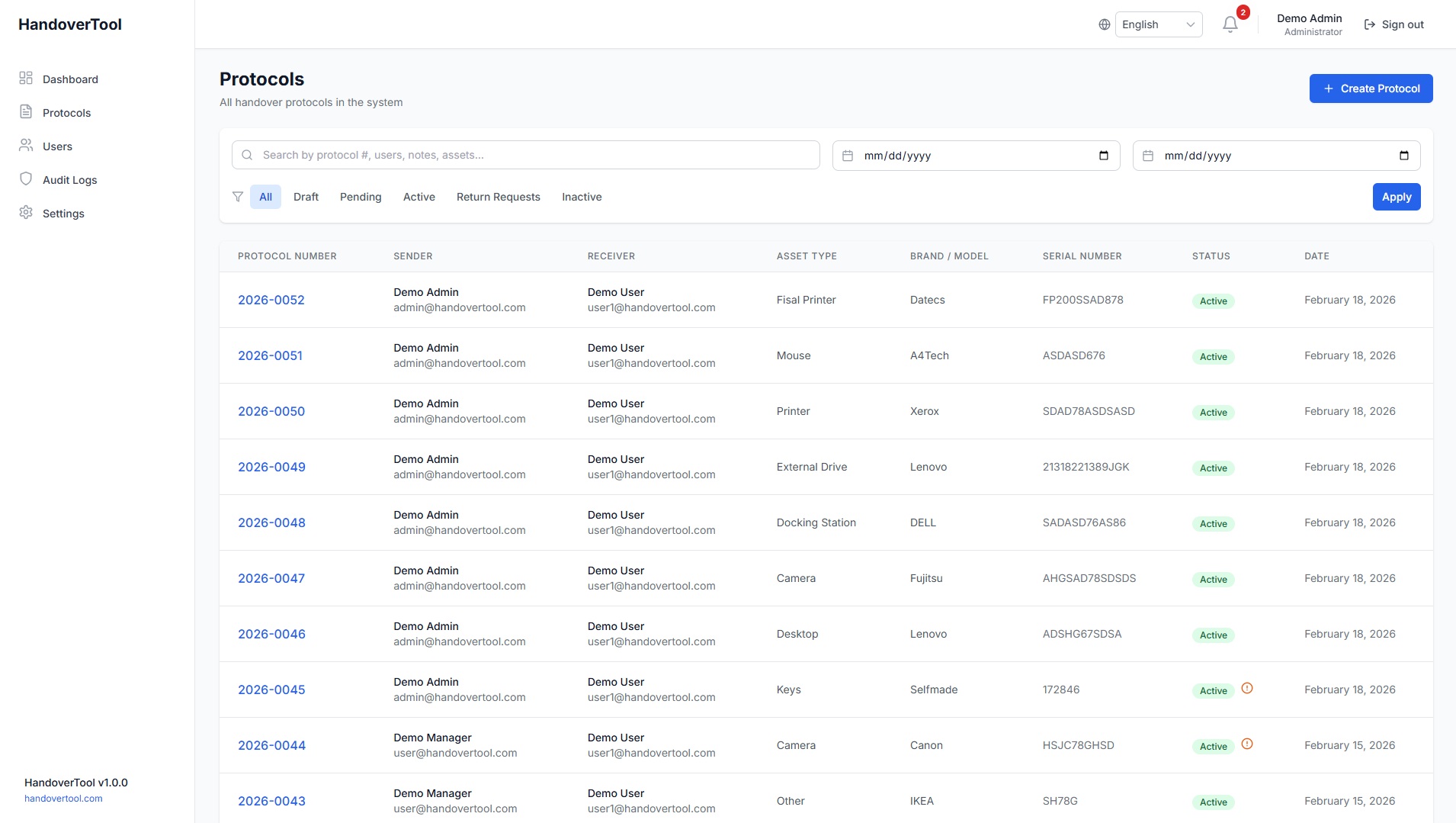The image size is (1456, 823).
Task: Click serial number 21318221389JGK
Action: click(1086, 467)
